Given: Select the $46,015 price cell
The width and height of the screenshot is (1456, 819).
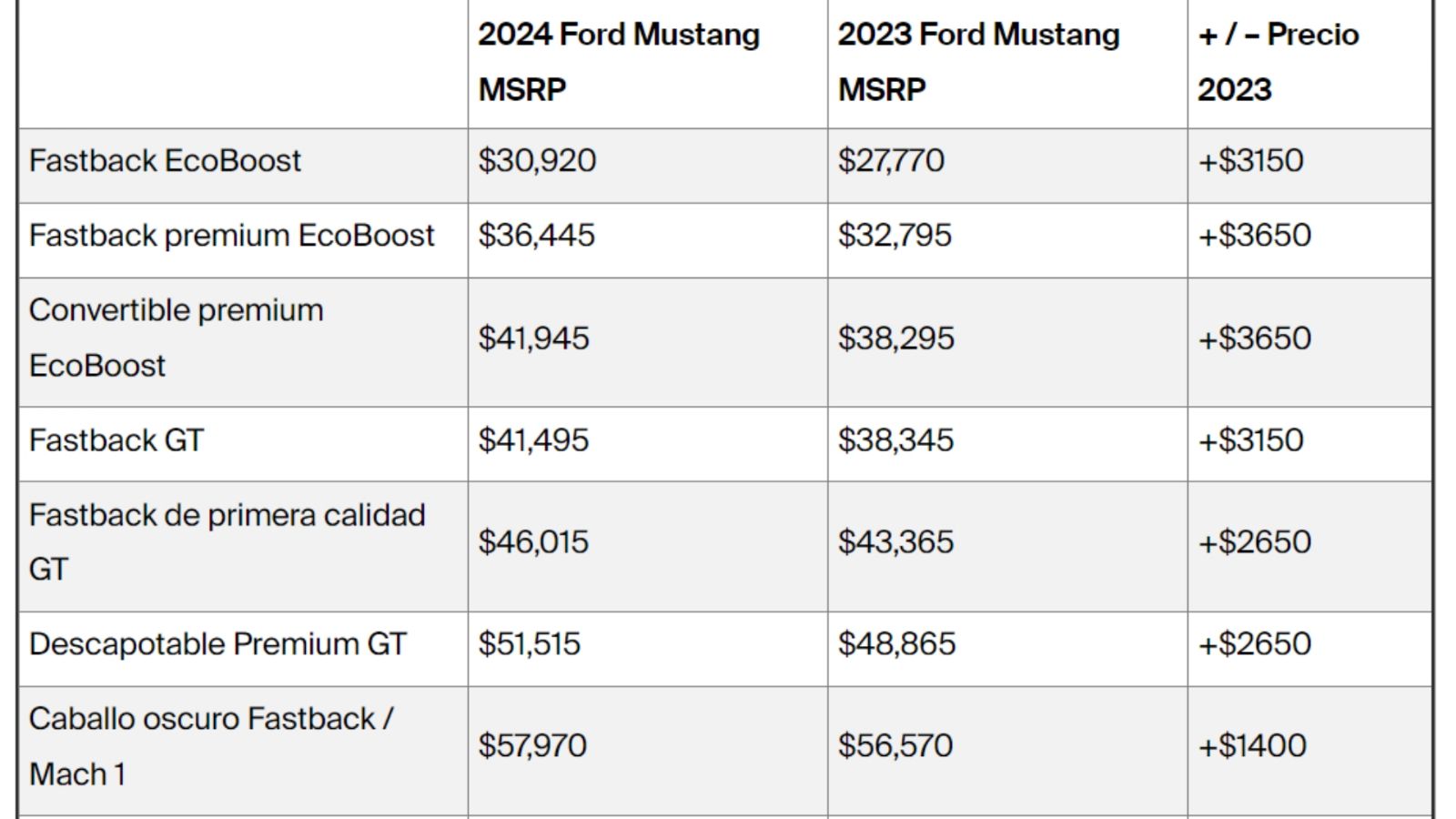Looking at the screenshot, I should [533, 542].
